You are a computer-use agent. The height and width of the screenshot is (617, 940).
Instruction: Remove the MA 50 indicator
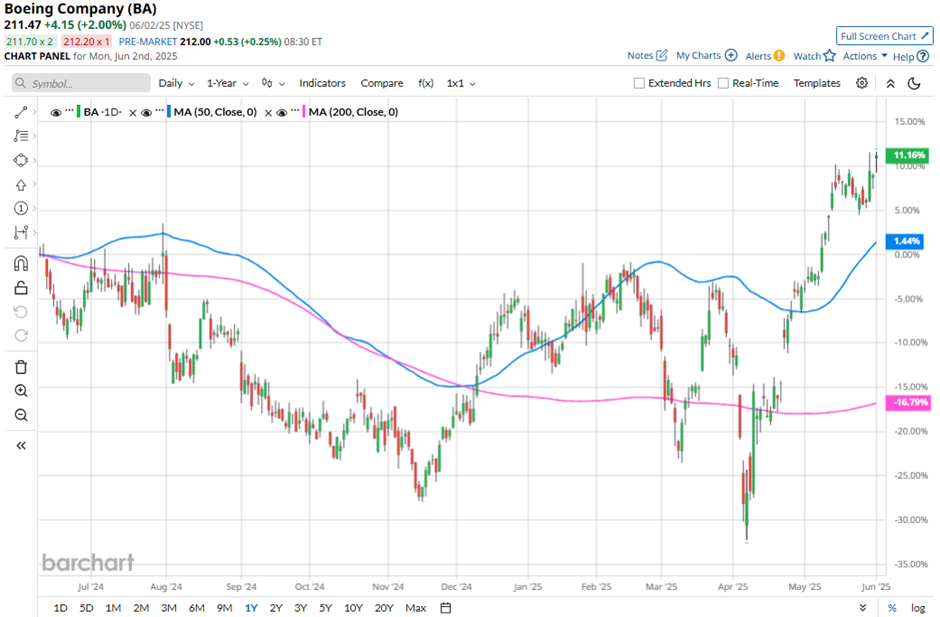133,113
